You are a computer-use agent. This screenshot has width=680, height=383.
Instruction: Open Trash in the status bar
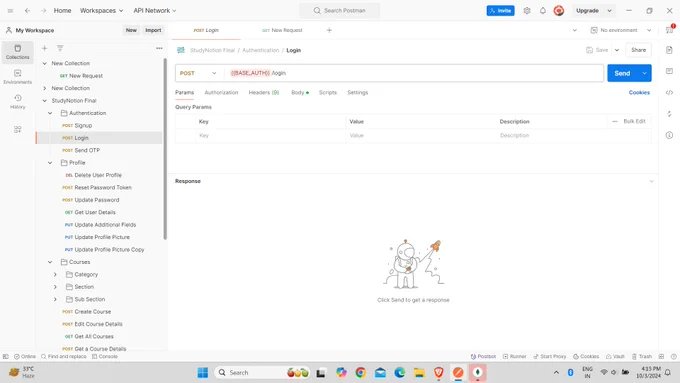(642, 357)
